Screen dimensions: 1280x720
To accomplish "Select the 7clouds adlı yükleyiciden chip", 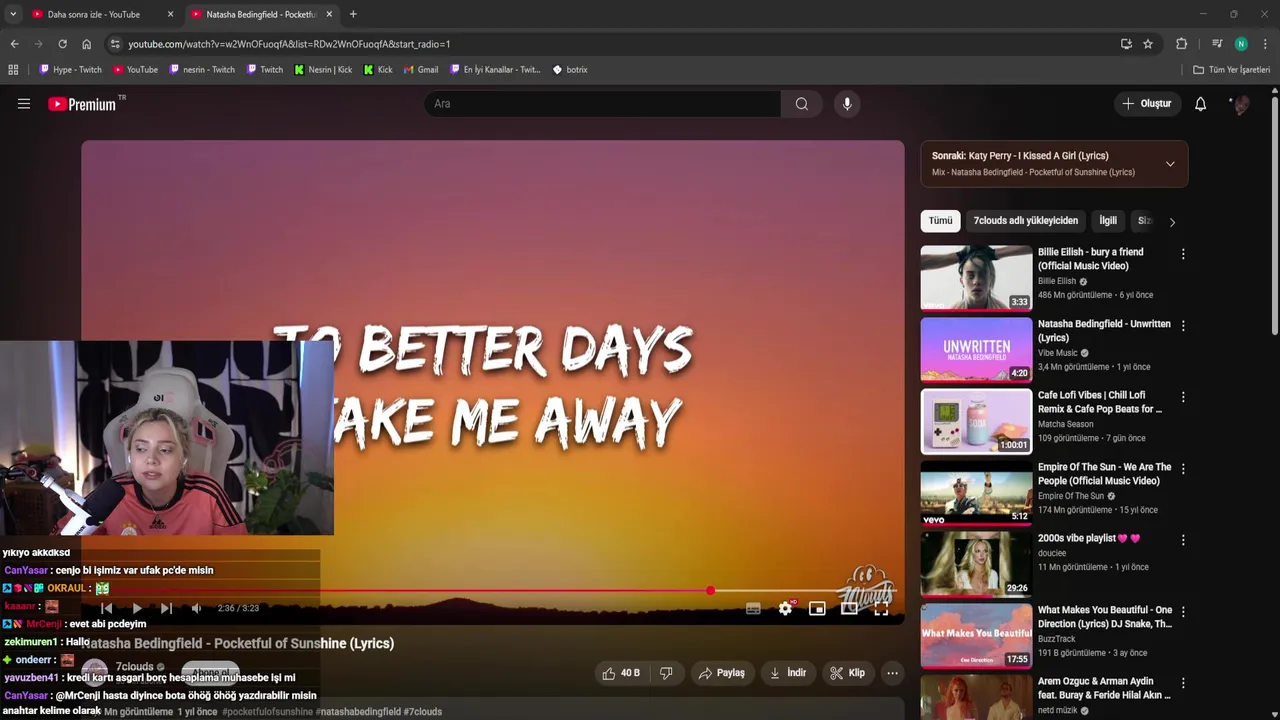I will [x=1026, y=221].
